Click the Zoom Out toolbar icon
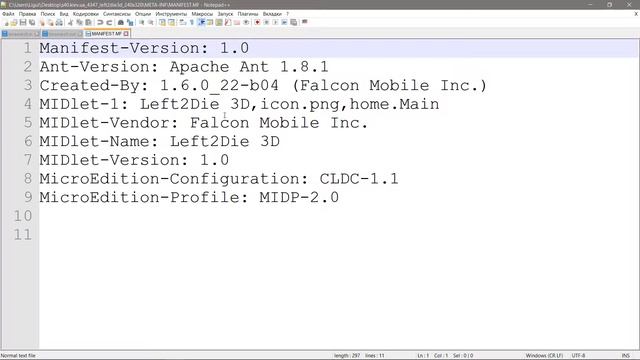The image size is (640, 360). 151,22
